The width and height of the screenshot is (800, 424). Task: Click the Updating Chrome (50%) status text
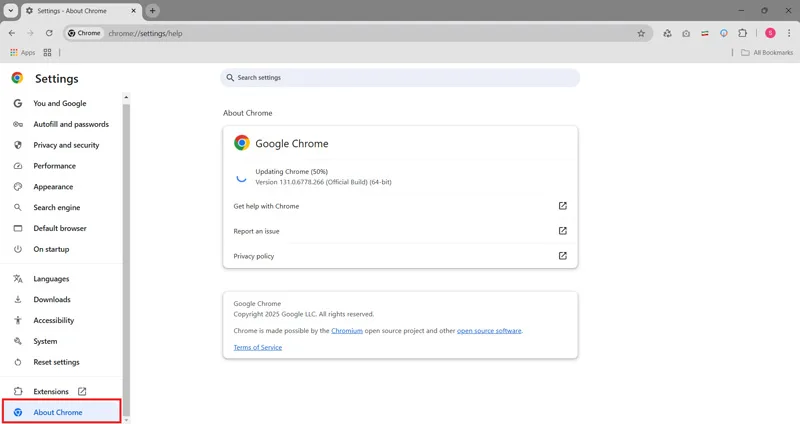(x=291, y=171)
